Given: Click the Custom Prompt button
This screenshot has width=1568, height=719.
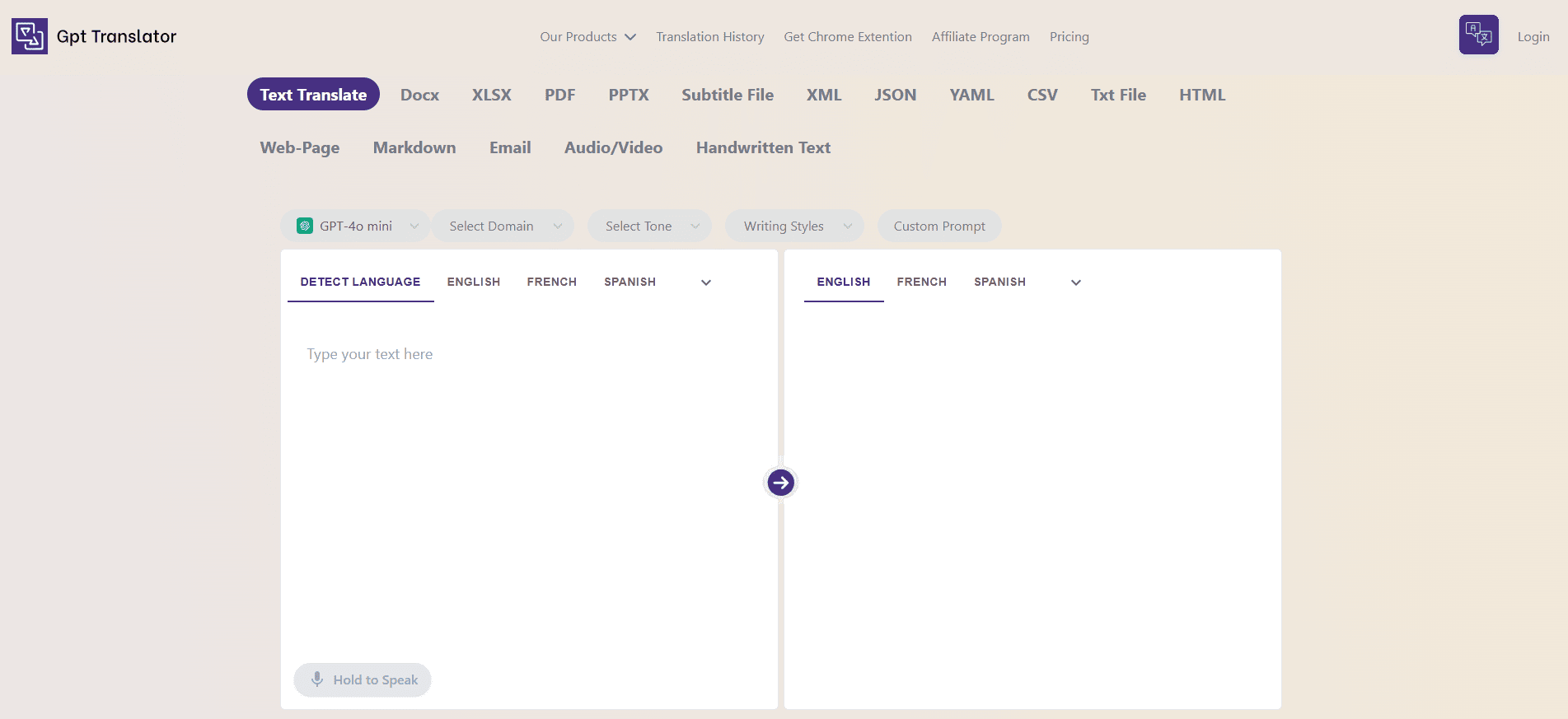Looking at the screenshot, I should [939, 226].
